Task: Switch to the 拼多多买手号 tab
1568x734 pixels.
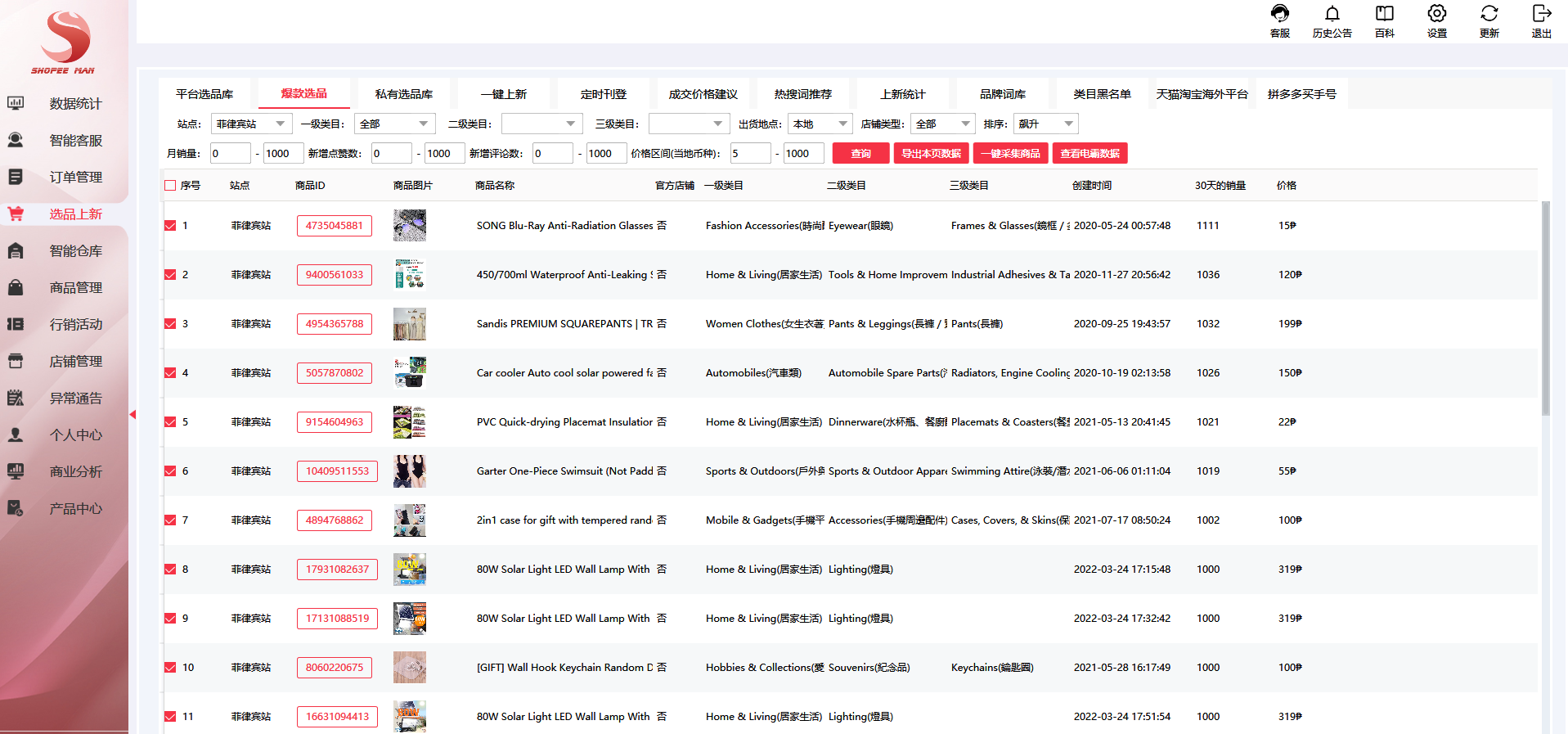Action: pos(1302,94)
